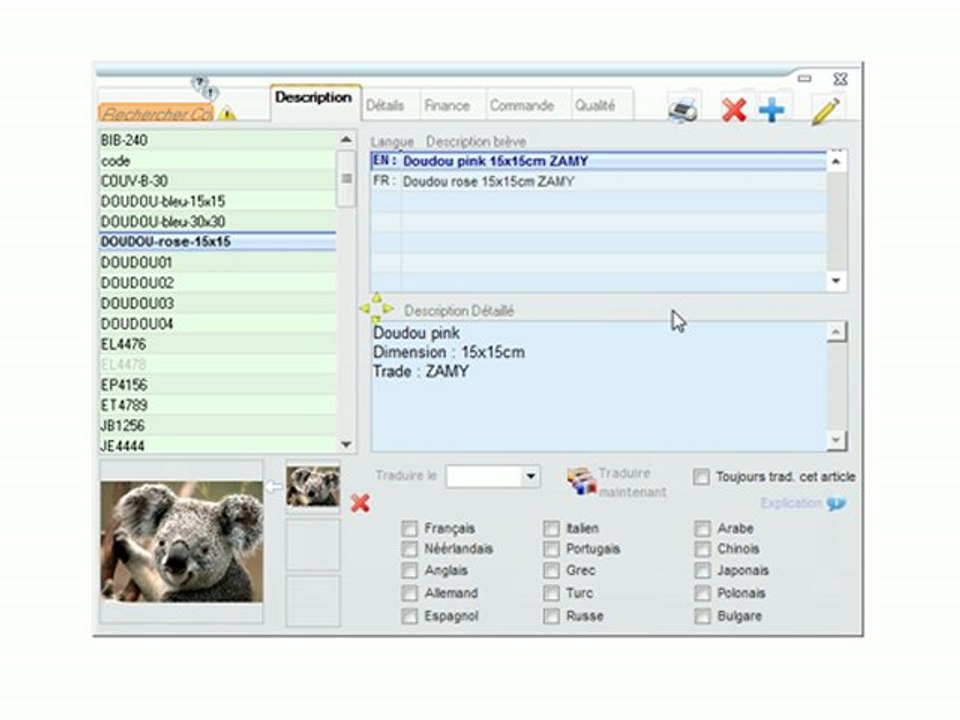This screenshot has width=960, height=720.
Task: Click article list scrollbar thumb
Action: tap(346, 178)
